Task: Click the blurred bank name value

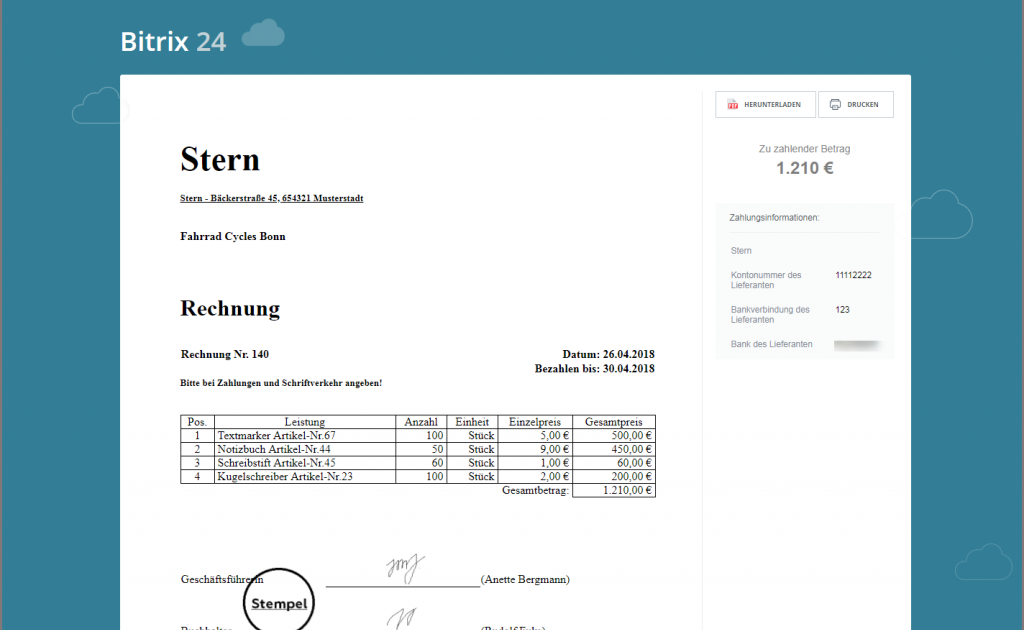Action: [857, 345]
